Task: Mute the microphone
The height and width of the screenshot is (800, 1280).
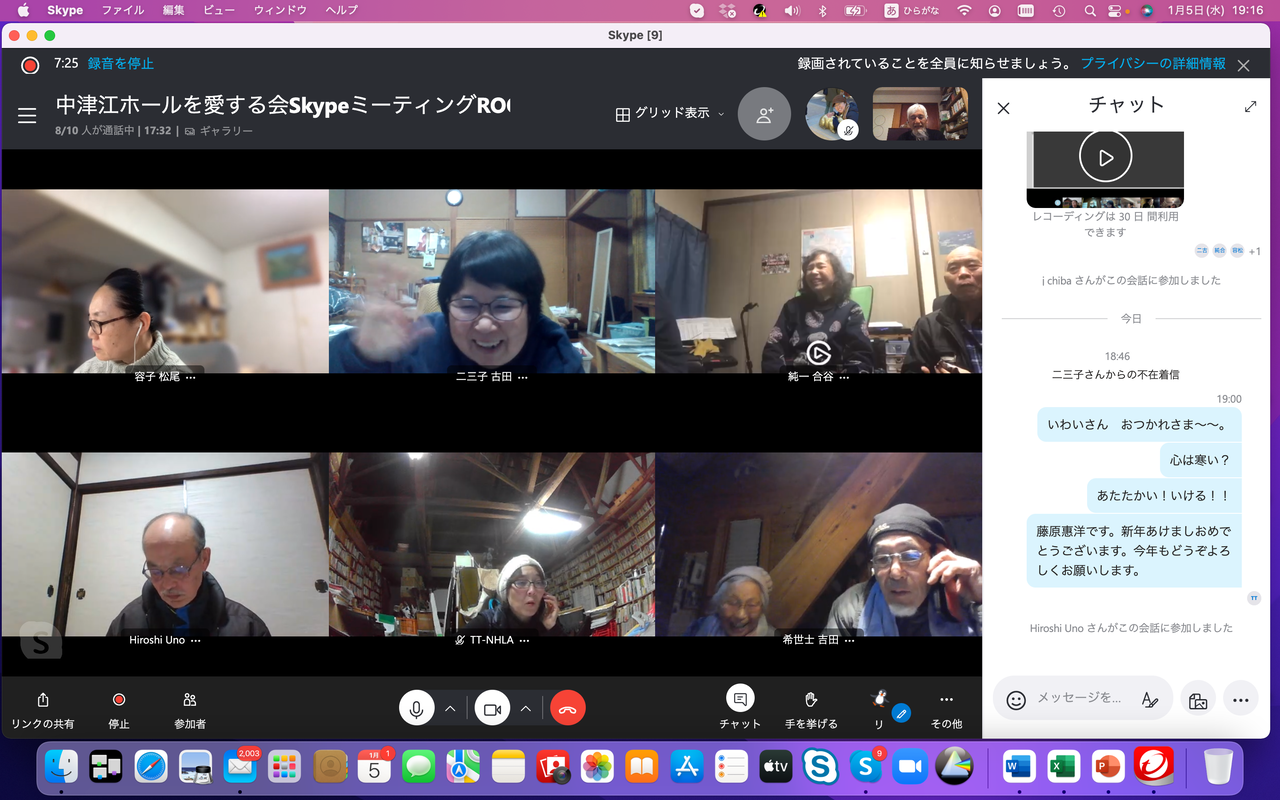Action: coord(417,708)
